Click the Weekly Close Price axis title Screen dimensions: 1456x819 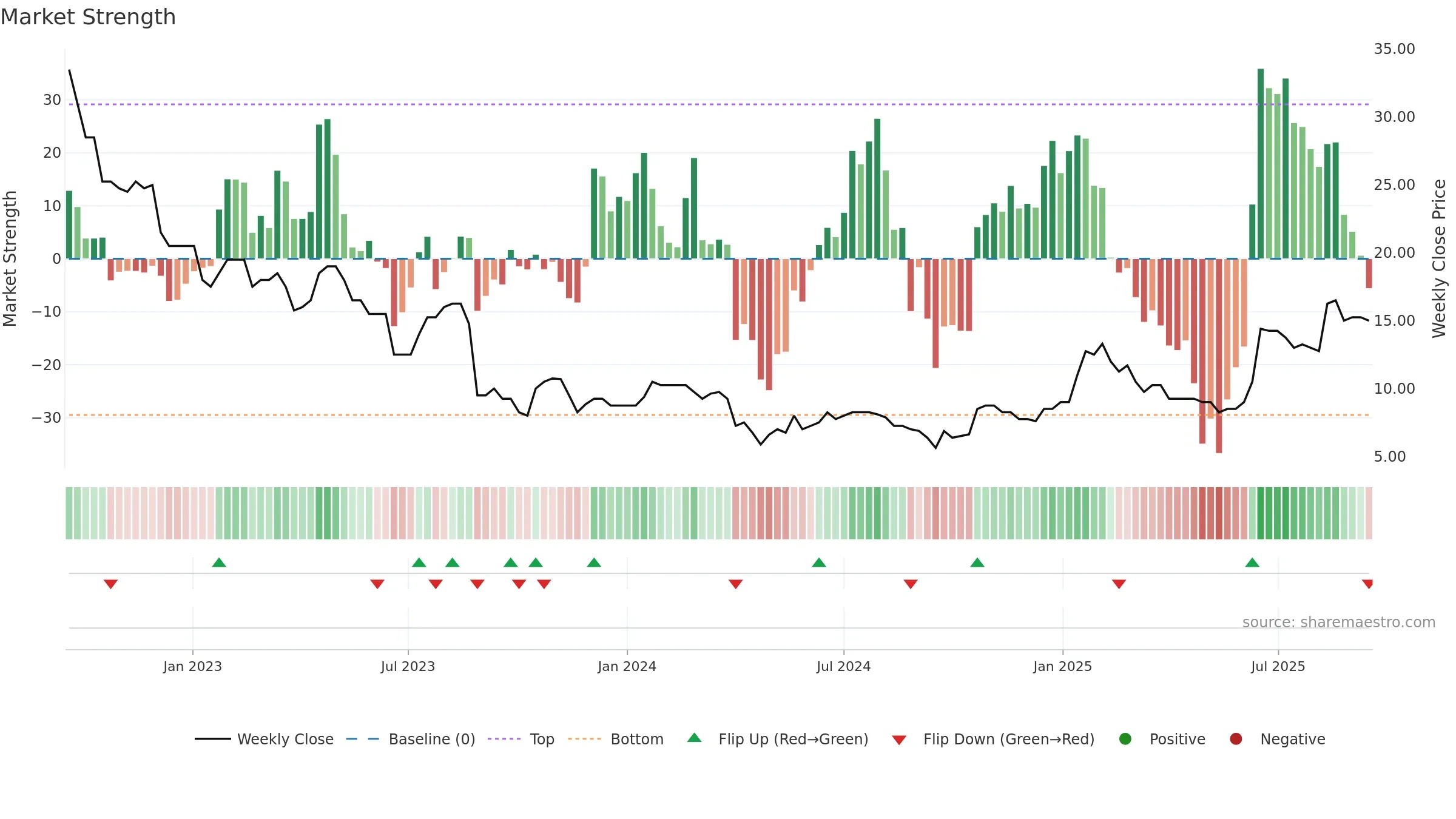pos(1440,258)
